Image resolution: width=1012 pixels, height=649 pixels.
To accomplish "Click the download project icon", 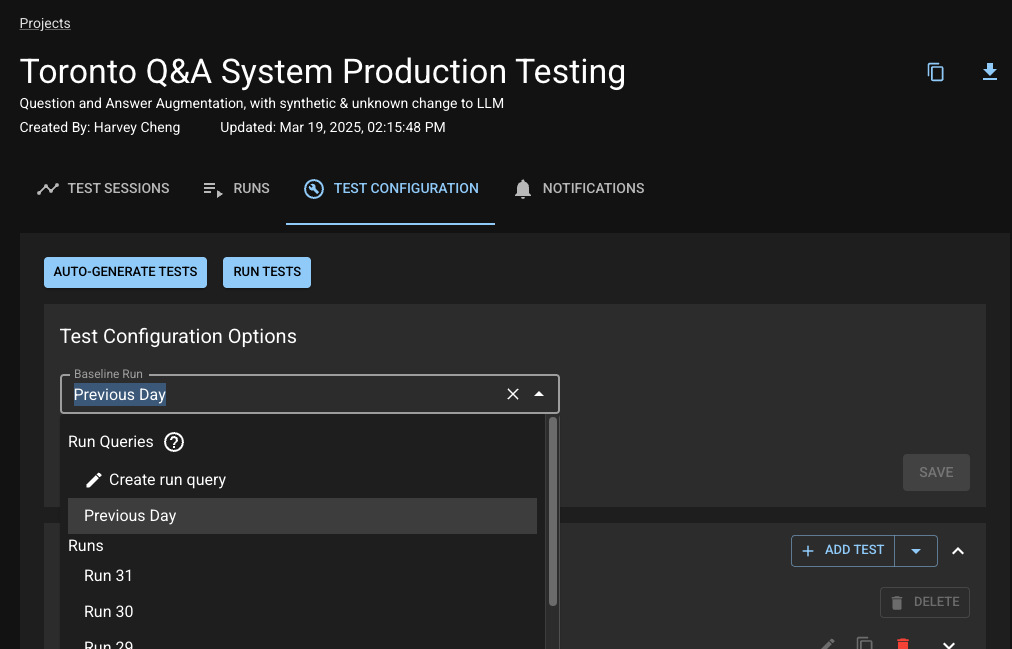I will click(989, 72).
